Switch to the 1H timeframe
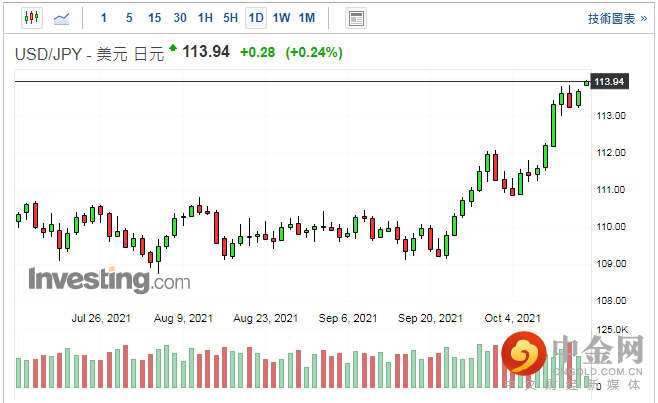Screen dimensions: 658x403 [205, 18]
